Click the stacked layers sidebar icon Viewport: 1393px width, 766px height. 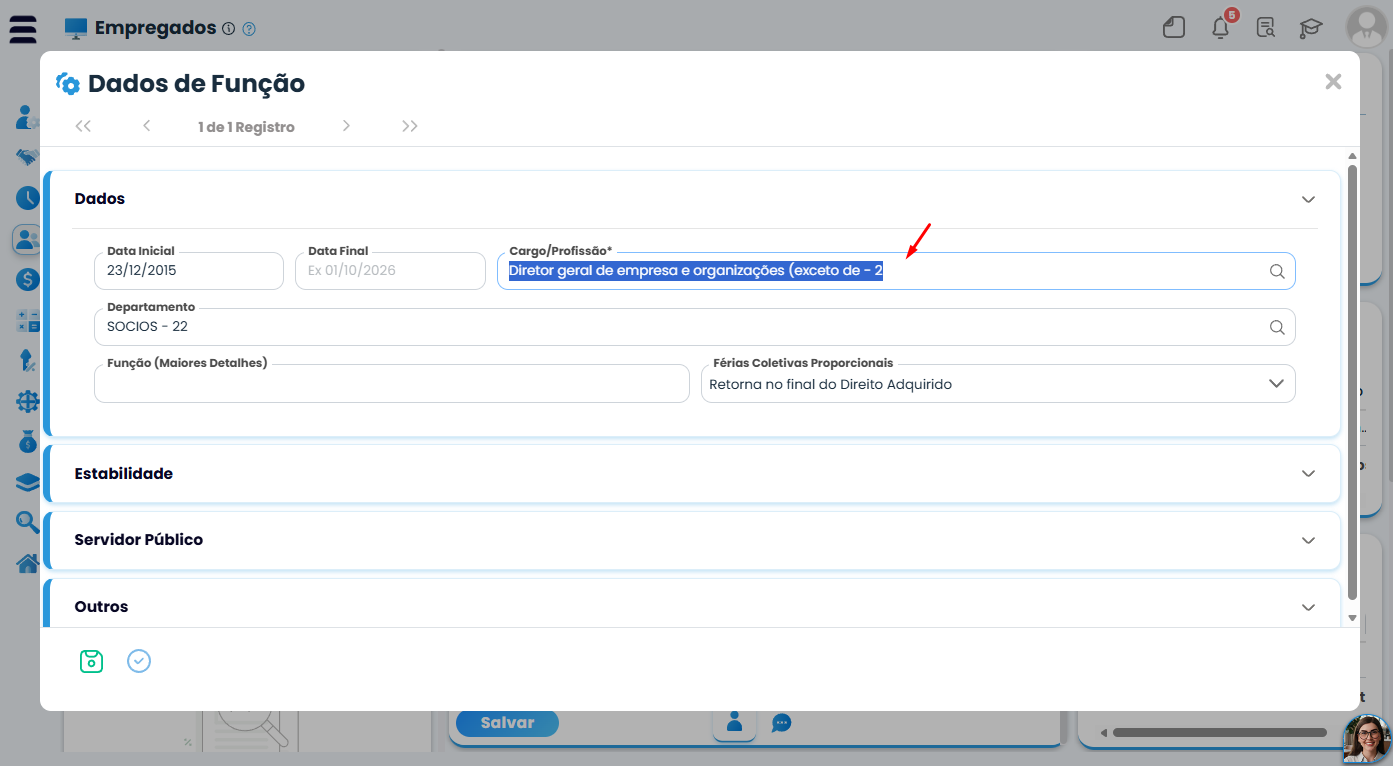(27, 482)
